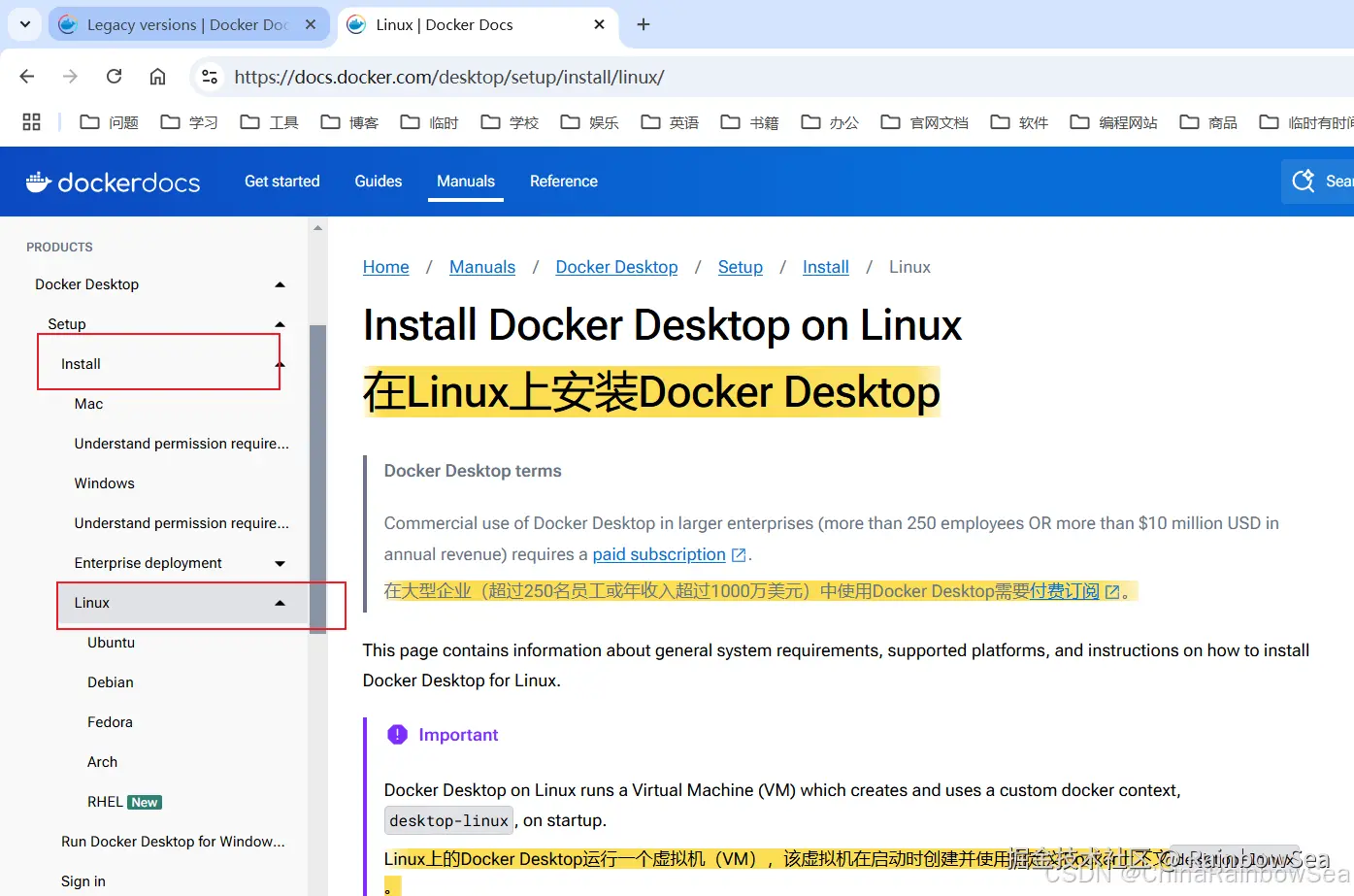The height and width of the screenshot is (896, 1354).
Task: Click the sidebar scrollbar thumb
Action: coord(317,478)
